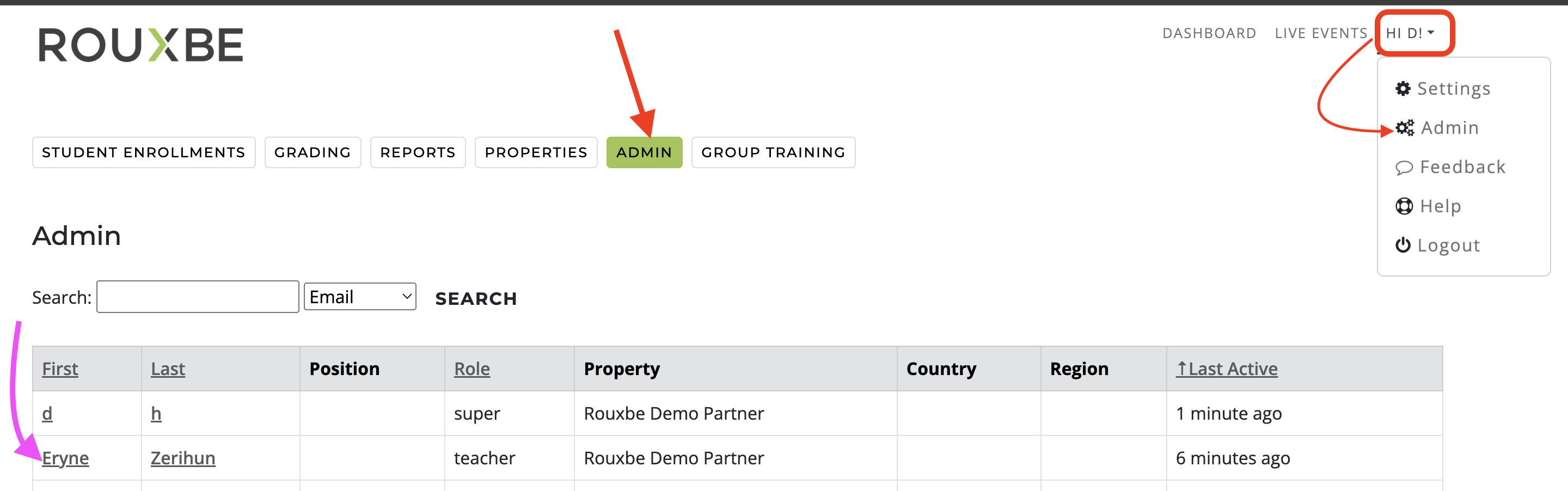Viewport: 1568px width, 491px height.
Task: Focus the Search text field
Action: tap(198, 296)
